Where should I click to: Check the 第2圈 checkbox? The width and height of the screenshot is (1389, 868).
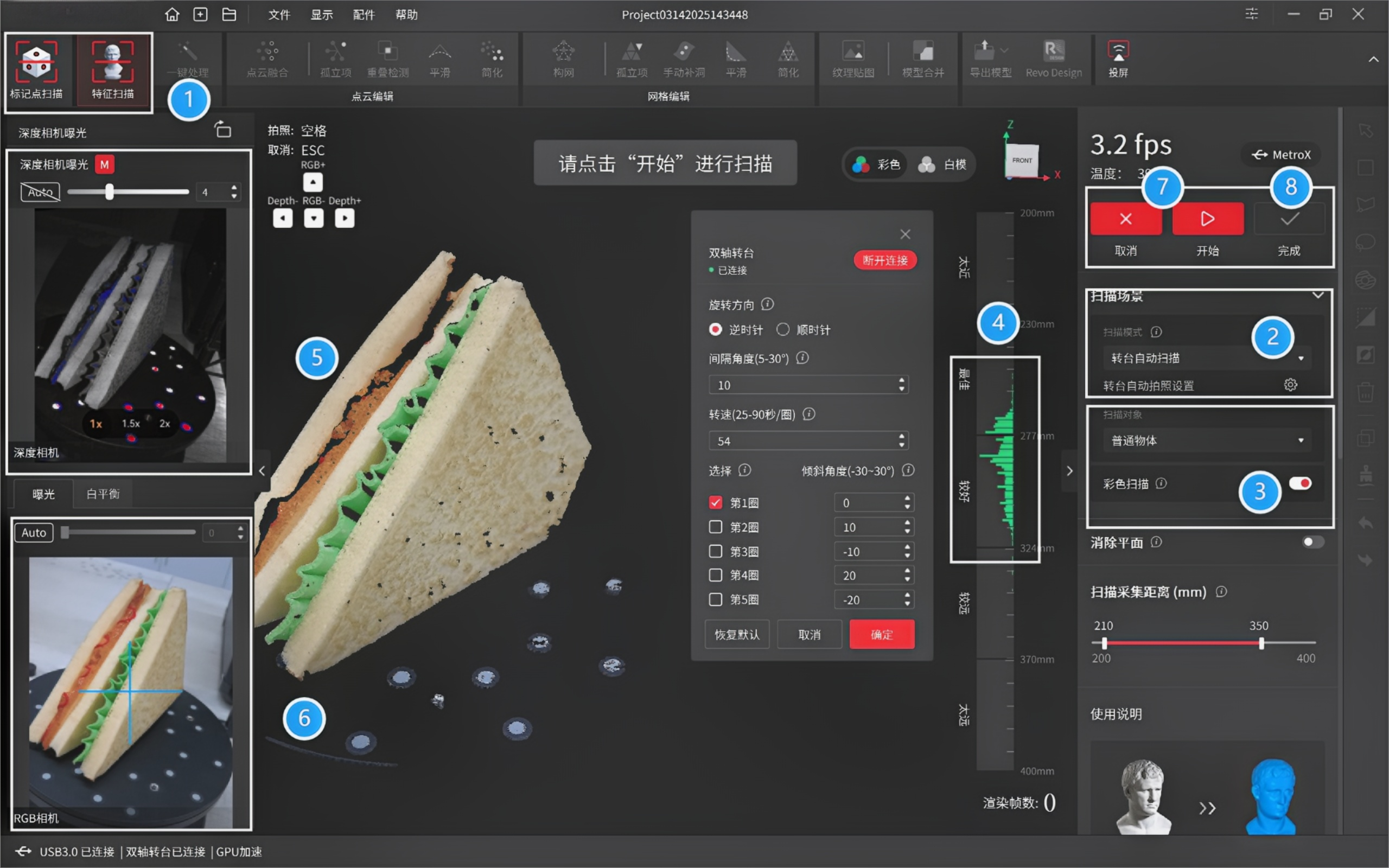tap(715, 526)
